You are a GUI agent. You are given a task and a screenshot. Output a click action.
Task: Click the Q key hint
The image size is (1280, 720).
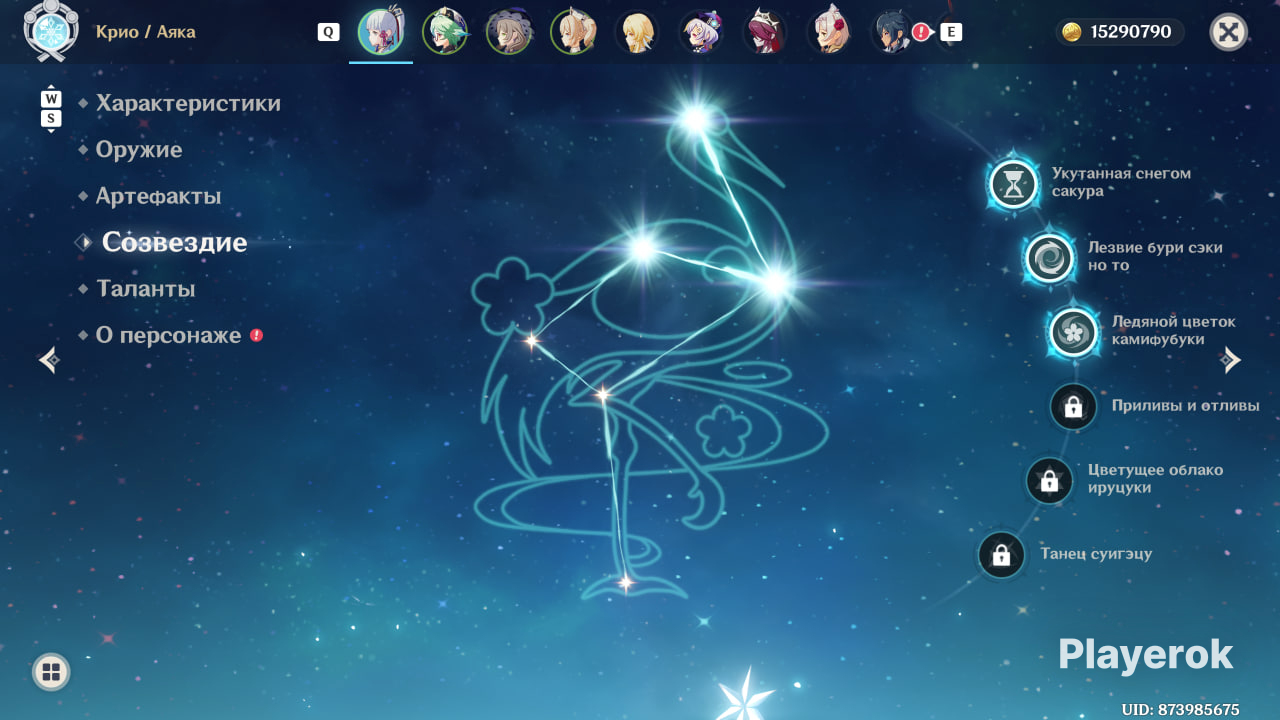pos(328,32)
